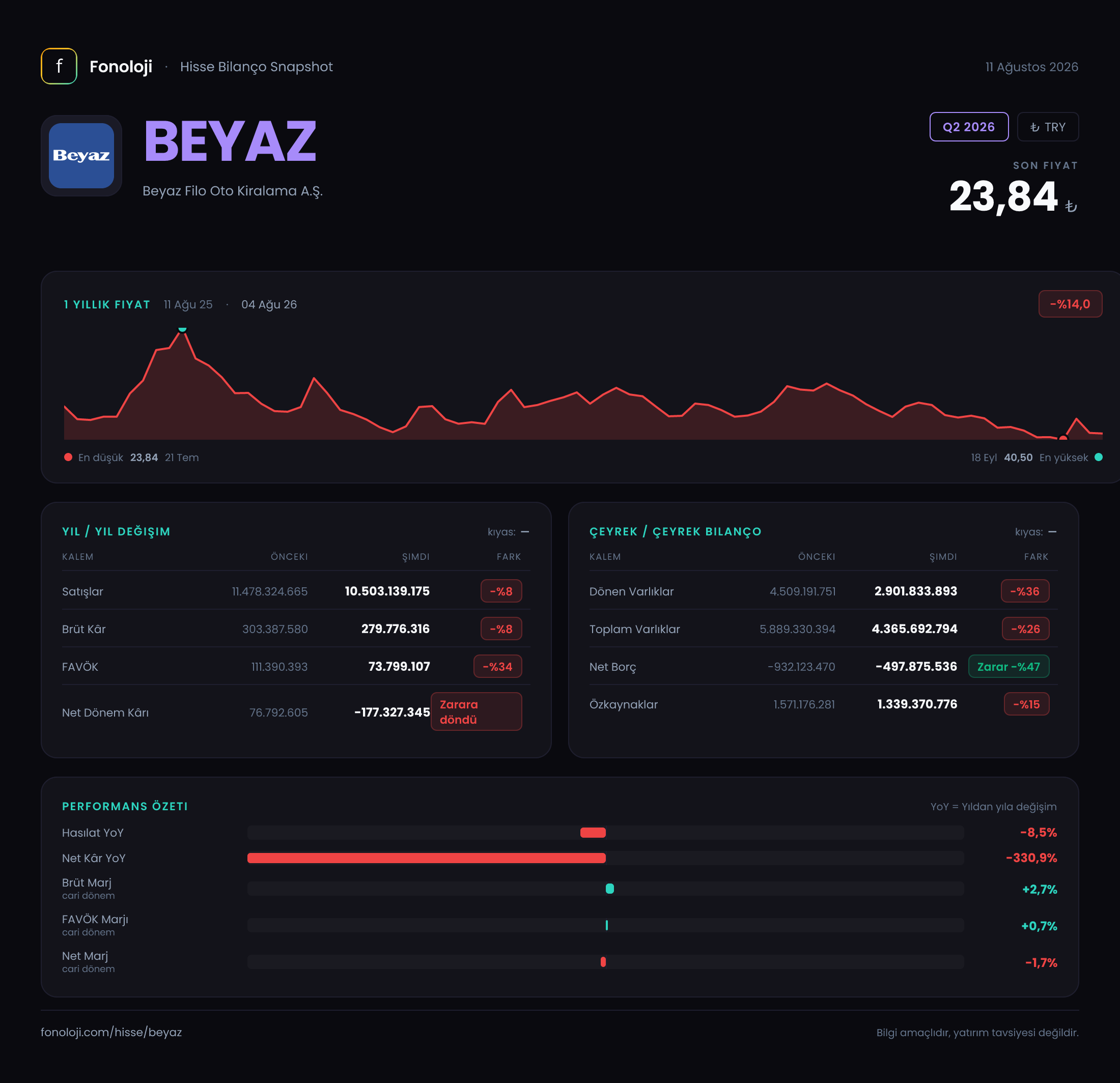Viewport: 1120px width, 1083px height.
Task: Click the -330,9% Net Kâr YoY value
Action: tap(1031, 858)
